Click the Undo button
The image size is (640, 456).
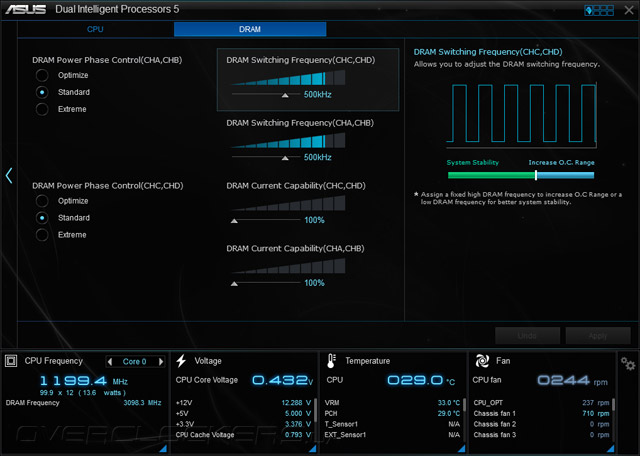pyautogui.click(x=527, y=336)
